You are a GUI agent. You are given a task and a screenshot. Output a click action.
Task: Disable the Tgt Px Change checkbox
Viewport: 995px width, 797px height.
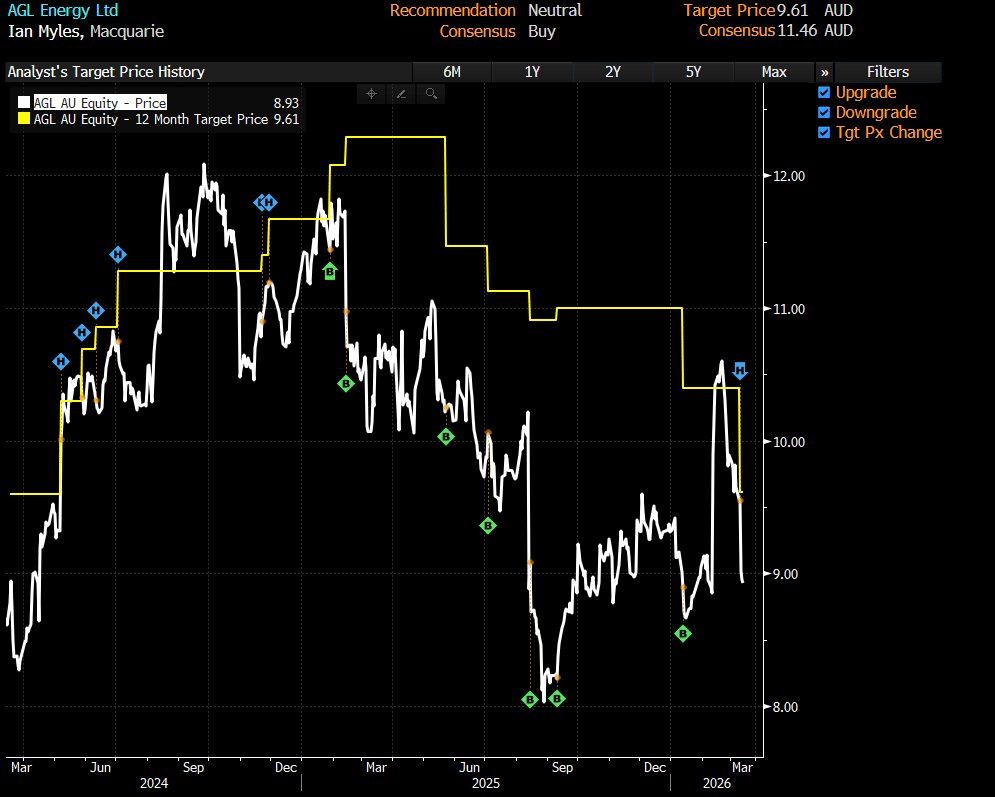click(x=825, y=133)
